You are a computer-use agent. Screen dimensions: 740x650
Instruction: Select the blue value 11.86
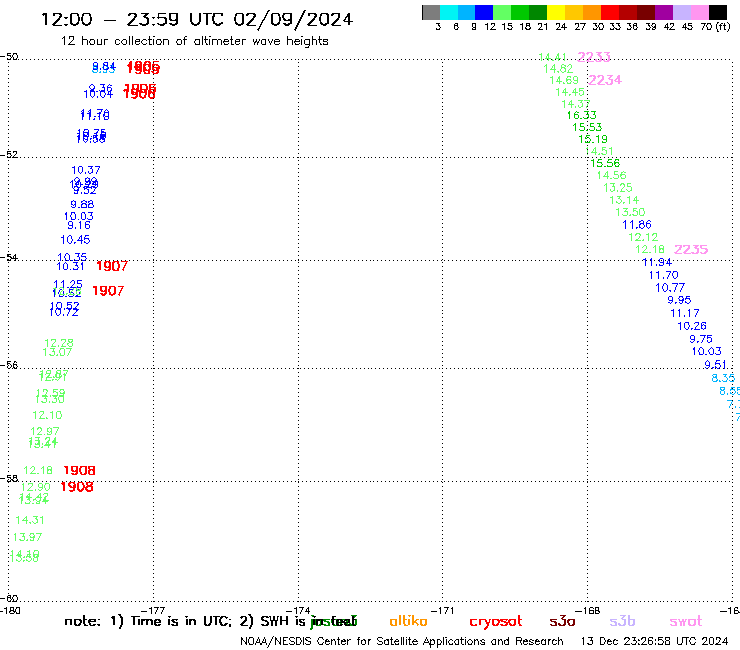click(637, 225)
